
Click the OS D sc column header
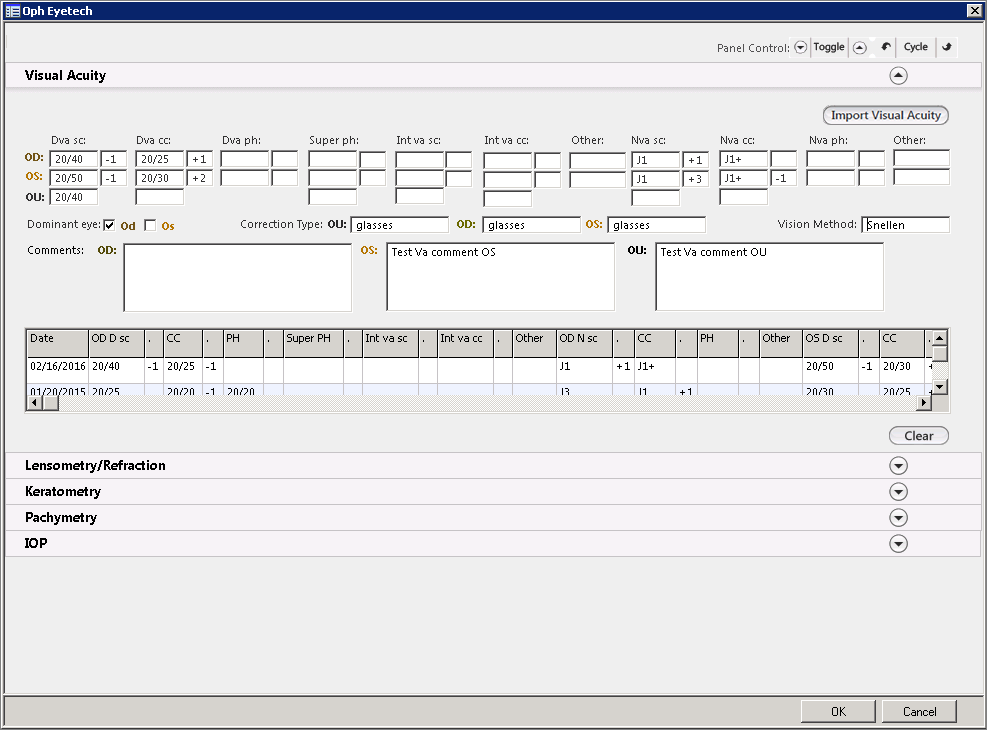[831, 343]
